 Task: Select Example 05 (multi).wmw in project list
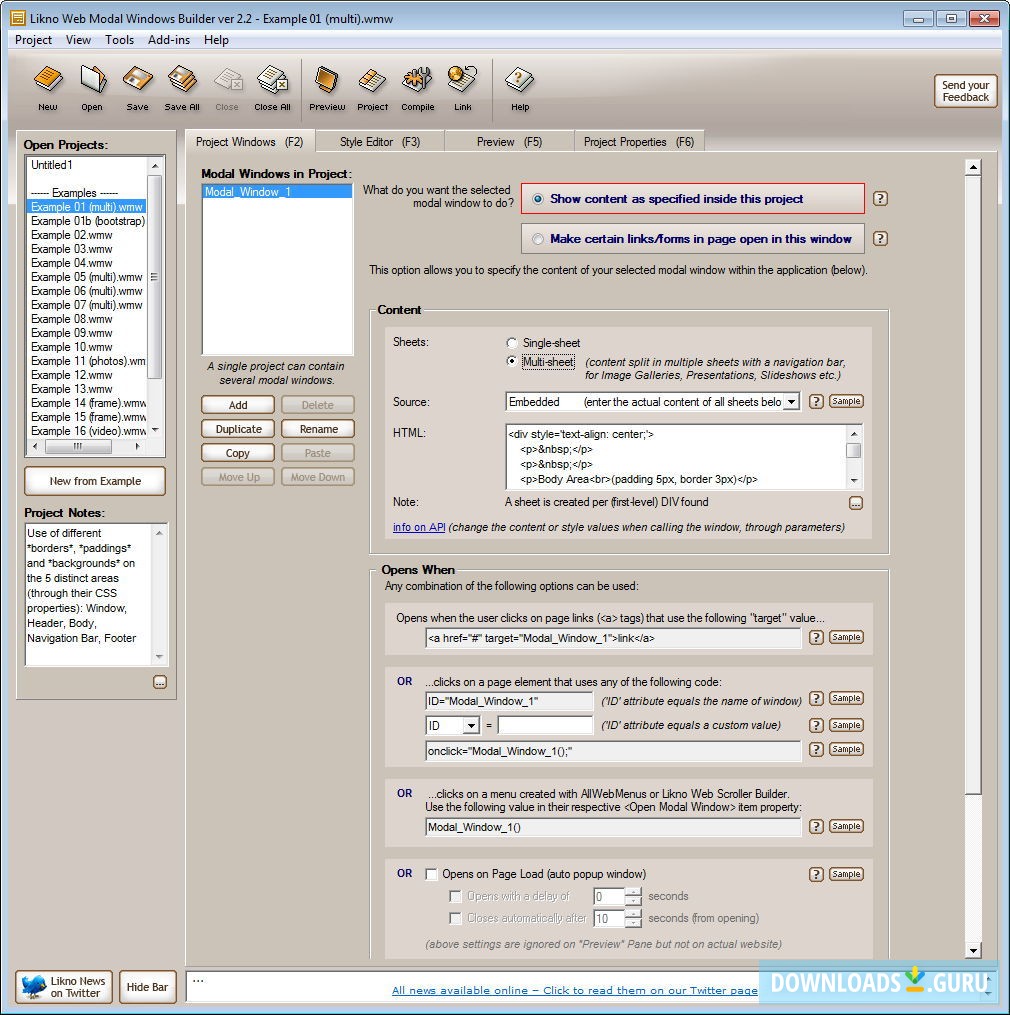(87, 277)
